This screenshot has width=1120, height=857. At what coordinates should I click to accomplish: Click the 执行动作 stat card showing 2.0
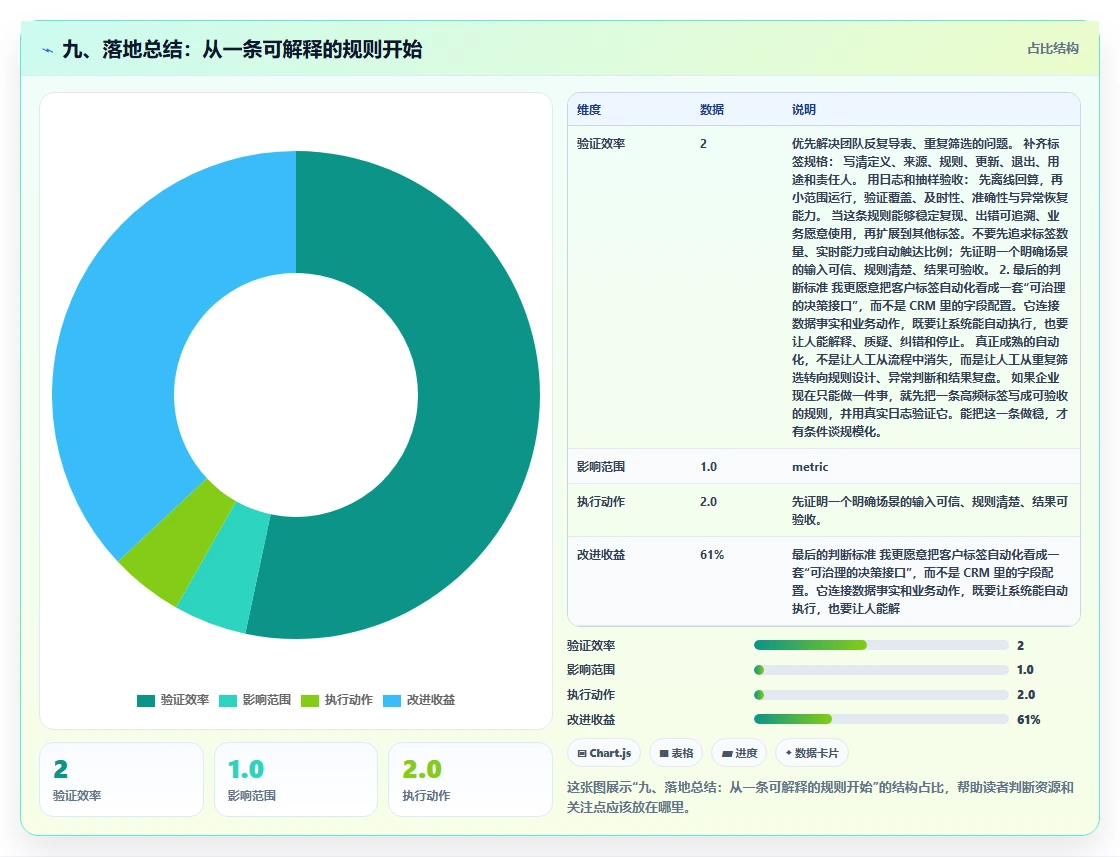470,779
